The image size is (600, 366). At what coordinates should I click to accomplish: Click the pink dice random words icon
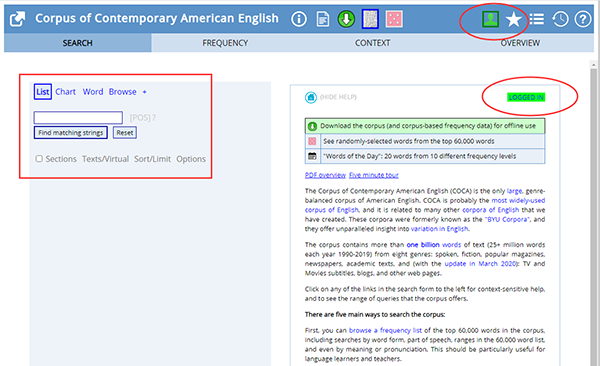[394, 19]
